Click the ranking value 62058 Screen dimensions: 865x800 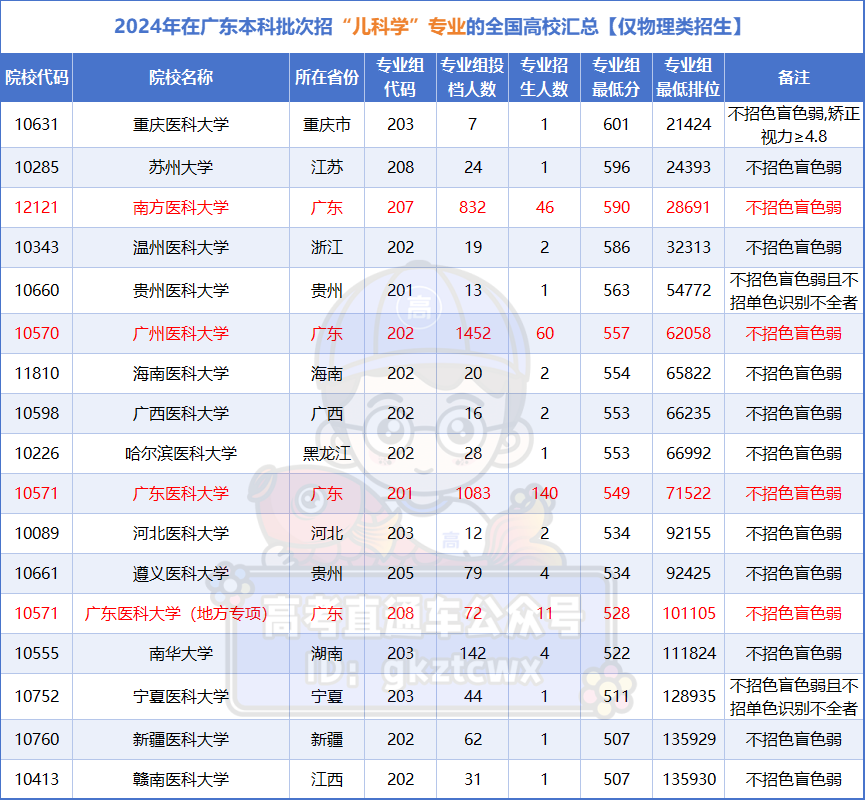pyautogui.click(x=688, y=334)
